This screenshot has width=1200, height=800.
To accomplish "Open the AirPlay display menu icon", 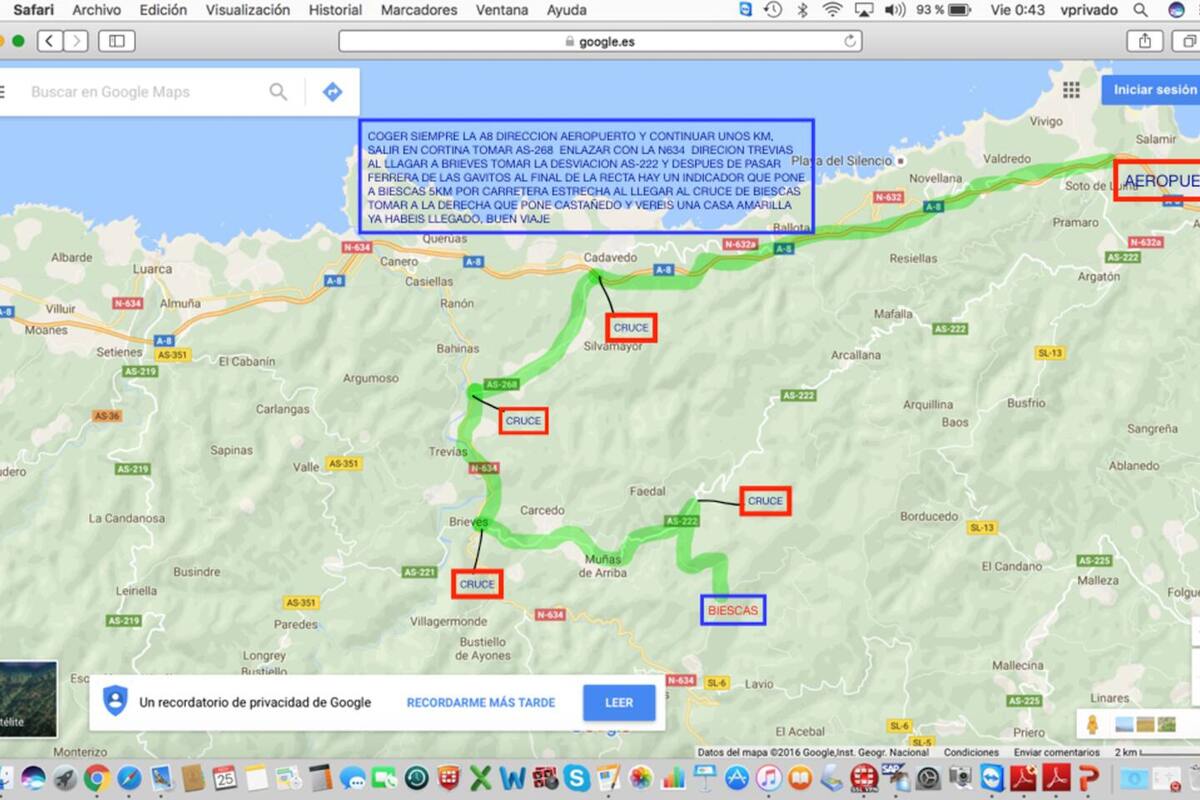I will click(864, 10).
